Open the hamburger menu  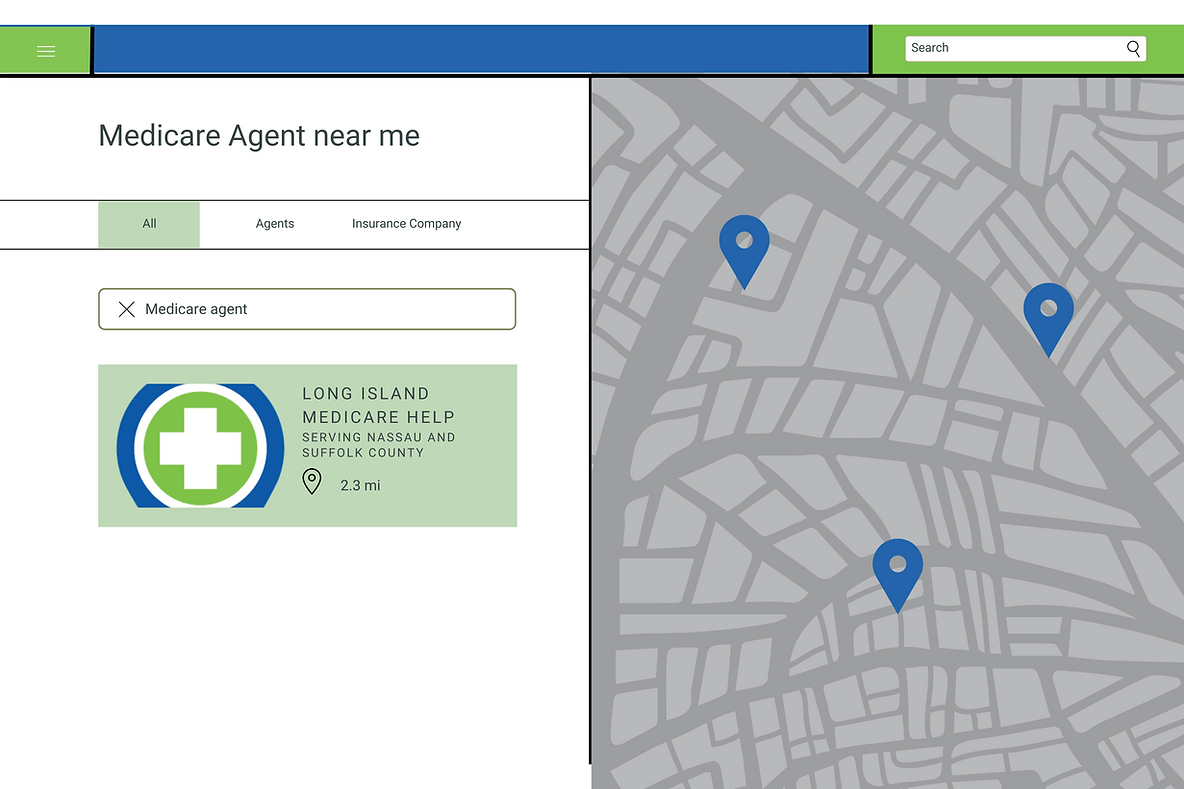click(x=46, y=51)
